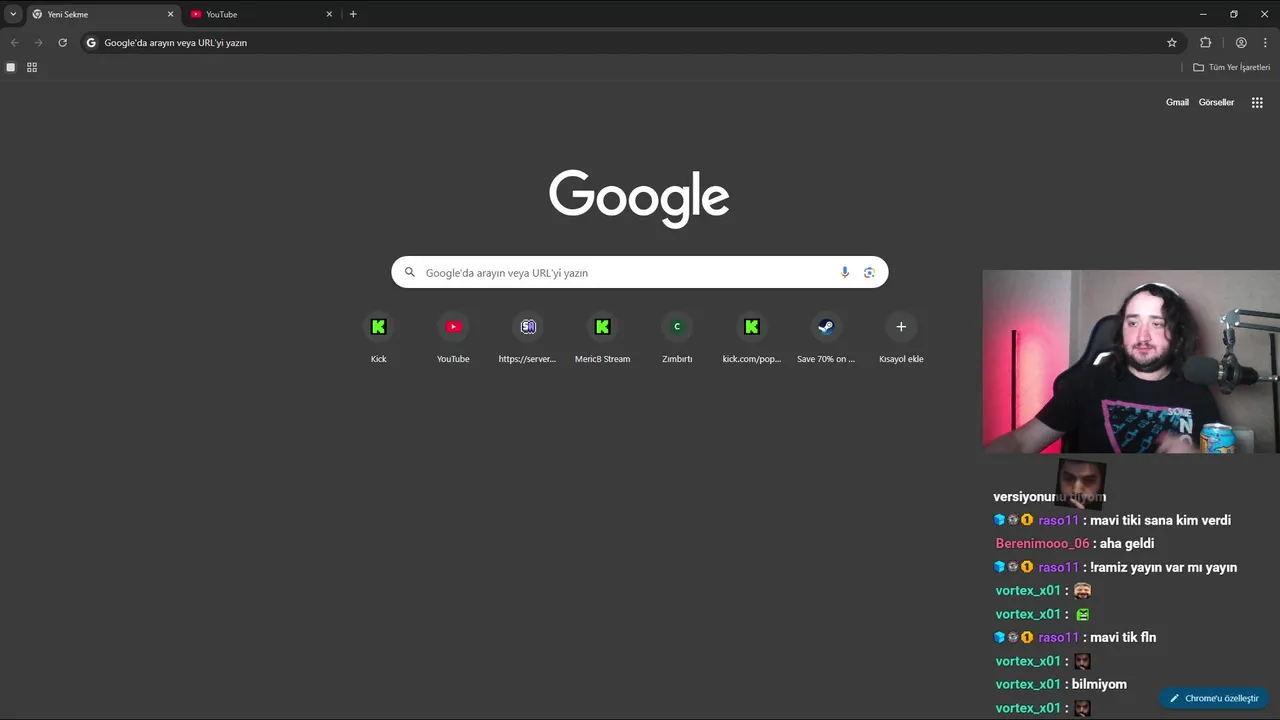Open the Gmail link

point(1177,102)
